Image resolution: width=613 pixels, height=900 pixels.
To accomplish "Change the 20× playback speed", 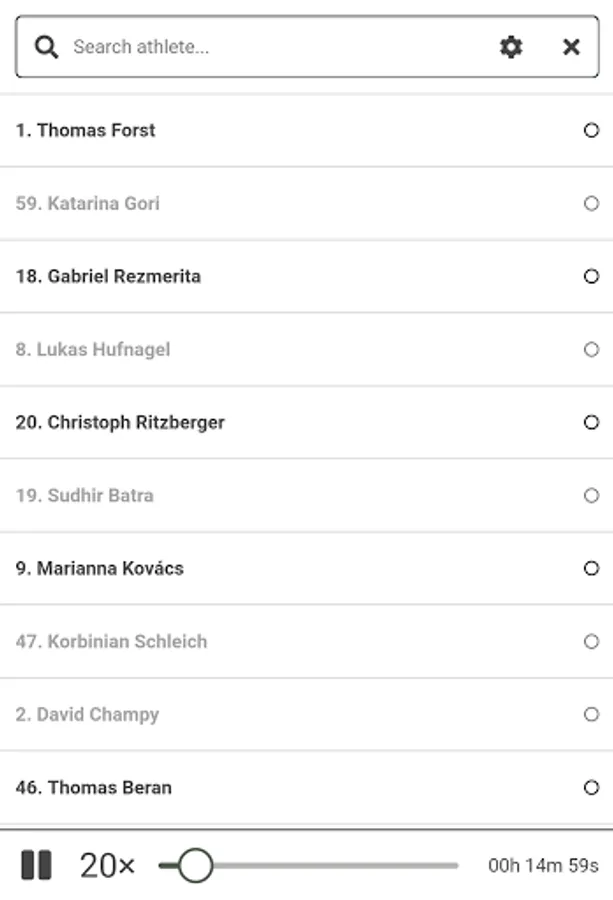I will pos(107,865).
